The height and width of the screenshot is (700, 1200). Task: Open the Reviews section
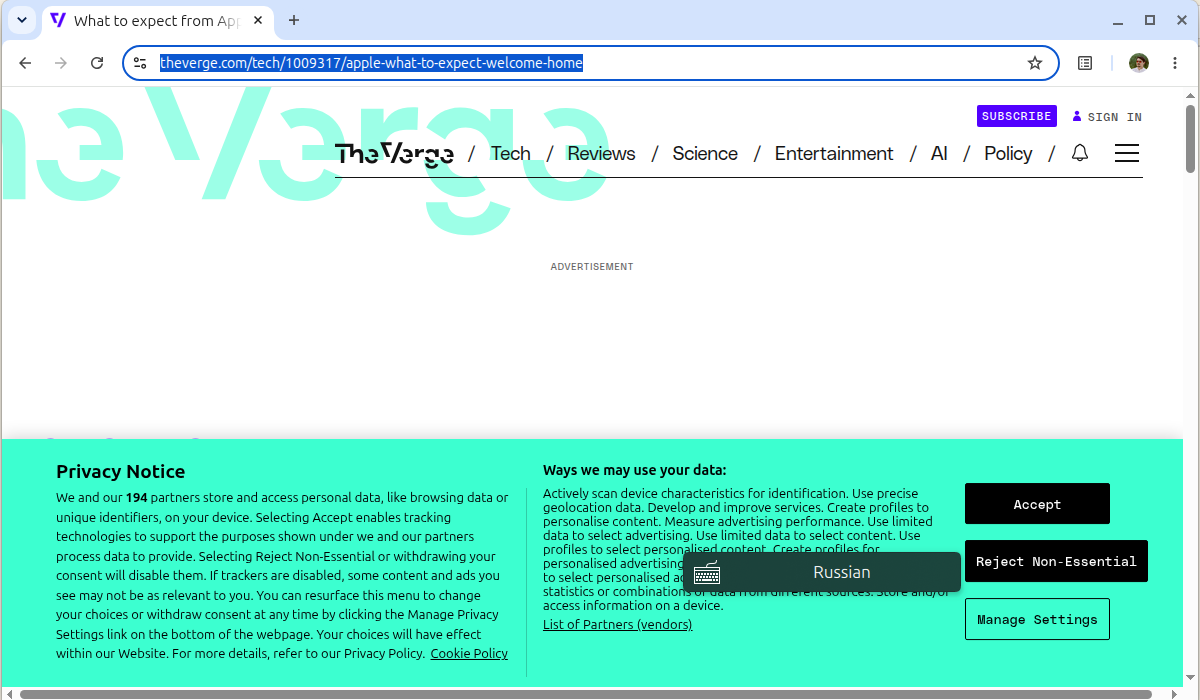pyautogui.click(x=601, y=153)
